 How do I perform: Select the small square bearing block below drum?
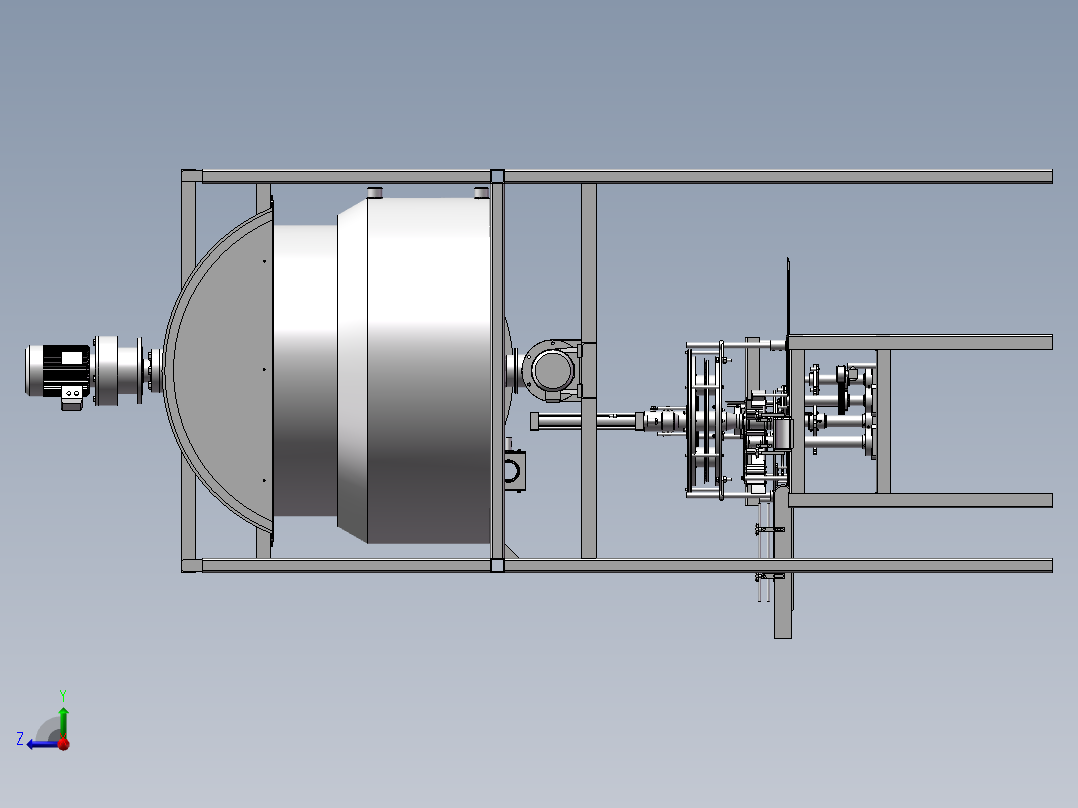[x=514, y=470]
